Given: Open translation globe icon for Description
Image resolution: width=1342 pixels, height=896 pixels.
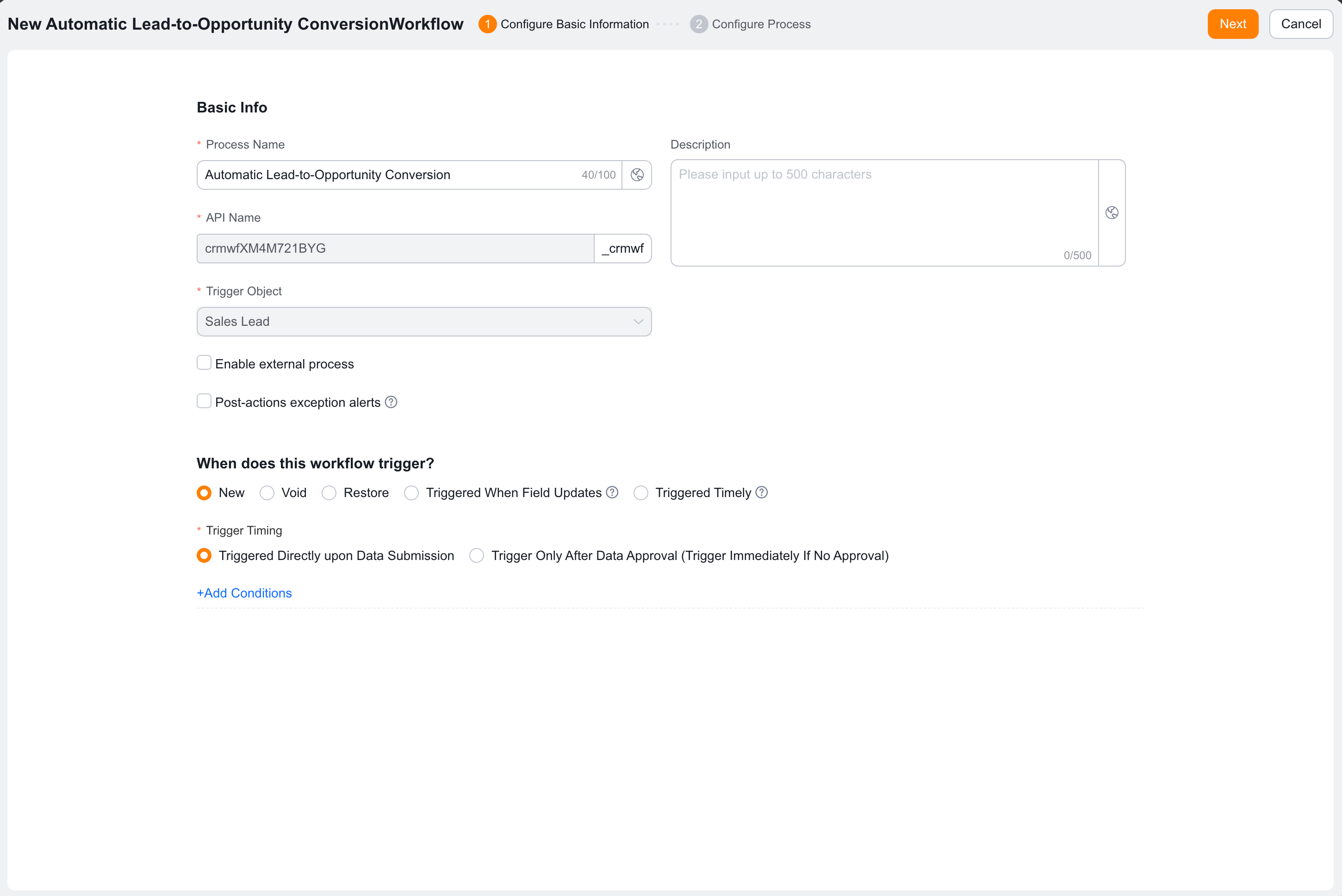Looking at the screenshot, I should 1112,212.
